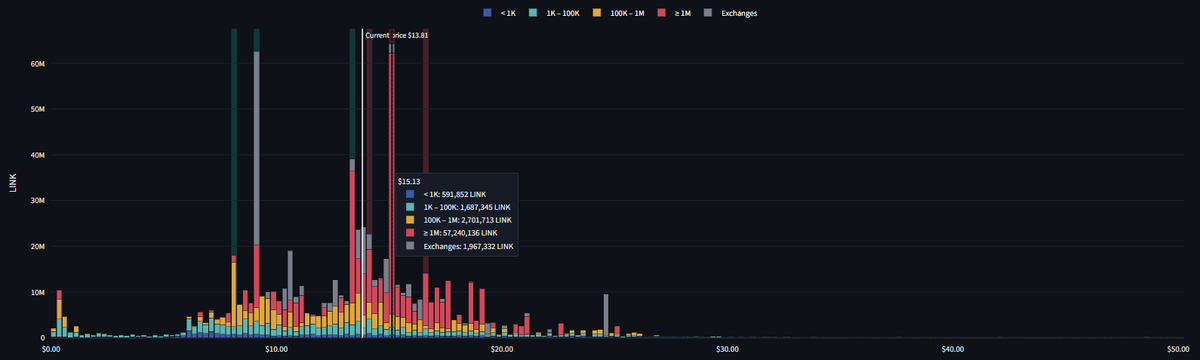Image resolution: width=1200 pixels, height=360 pixels.
Task: Click the '$30.00' x-axis label
Action: point(727,349)
